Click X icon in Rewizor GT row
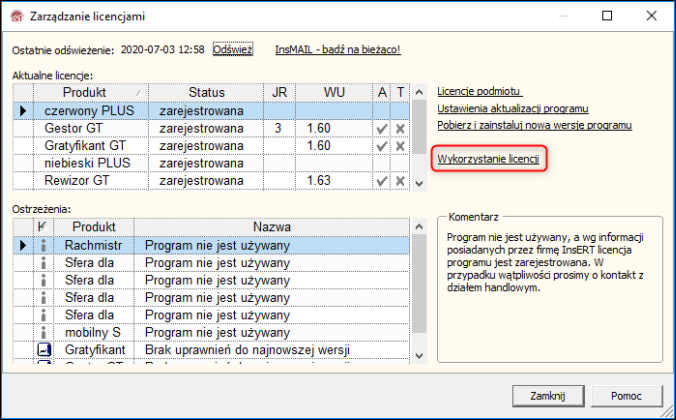This screenshot has height=420, width=676. (x=400, y=181)
